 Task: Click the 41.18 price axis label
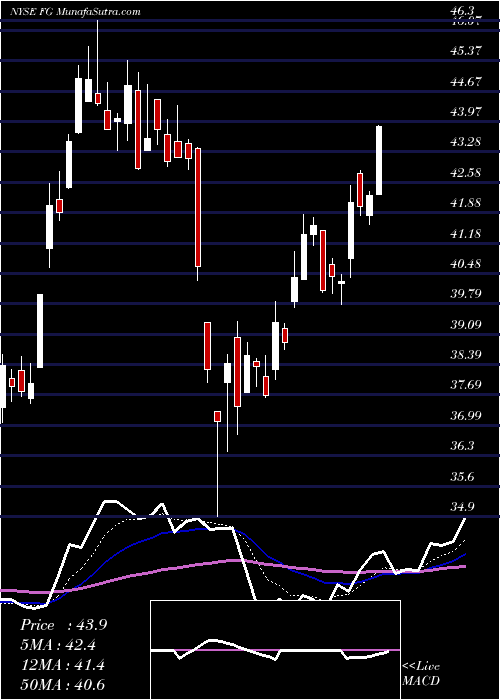(466, 233)
